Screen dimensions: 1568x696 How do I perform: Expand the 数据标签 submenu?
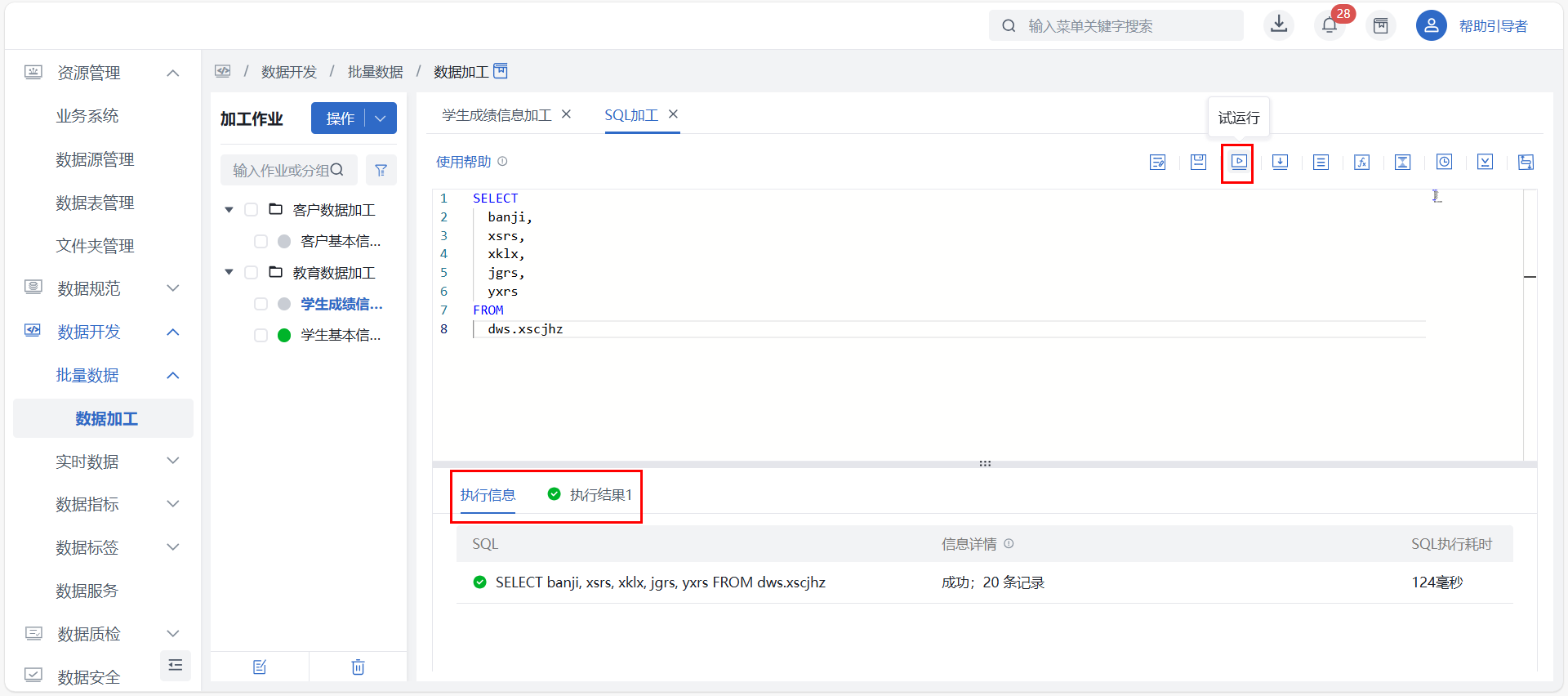coord(173,547)
